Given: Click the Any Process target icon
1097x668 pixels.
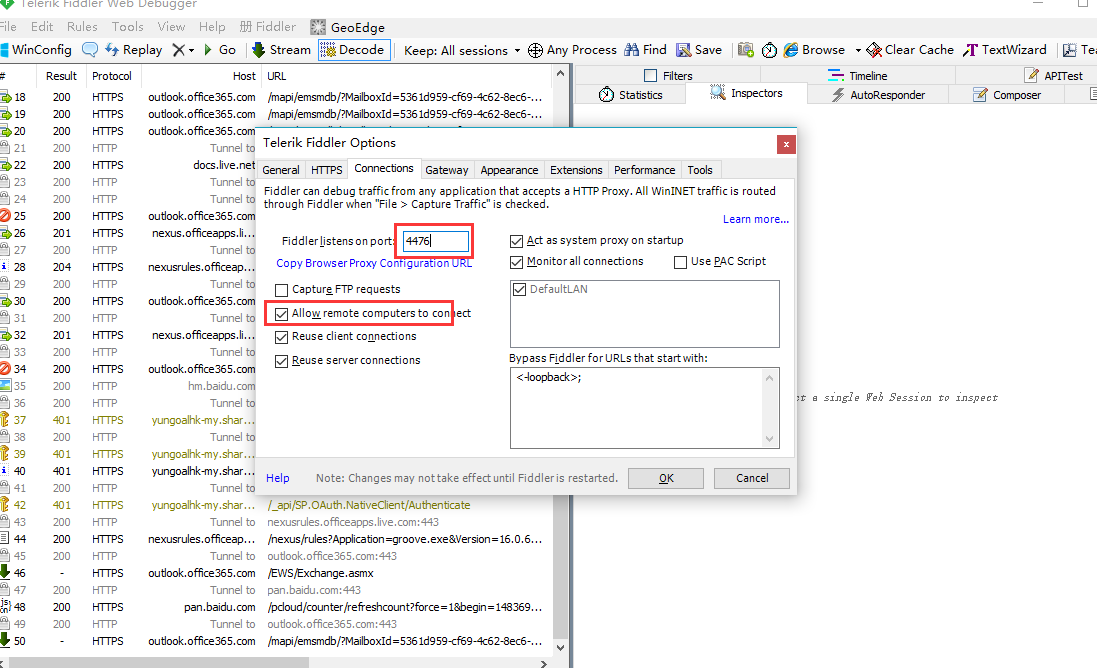Looking at the screenshot, I should coord(535,50).
